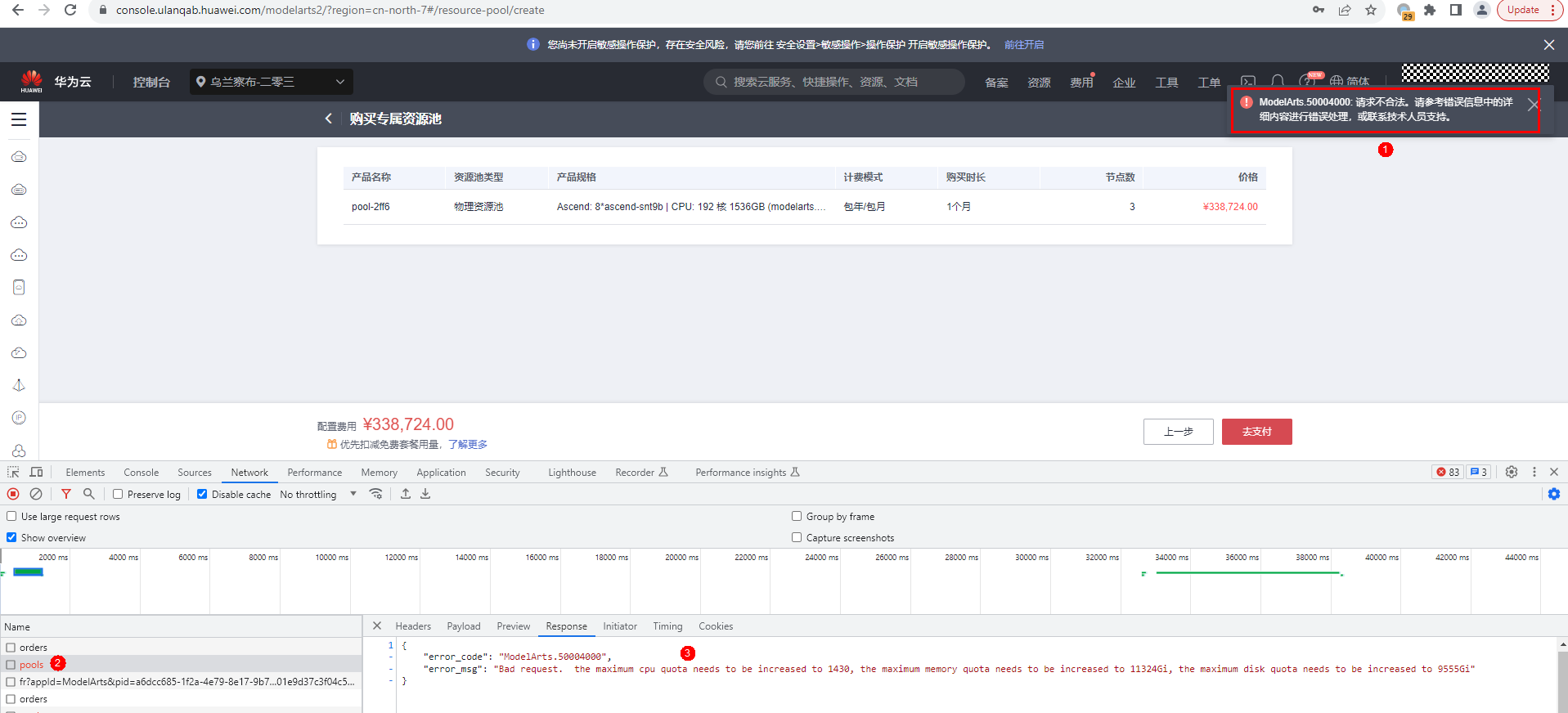Screen dimensions: 1568x713
Task: Click the Chrome extensions puzzle icon
Action: (x=1430, y=10)
